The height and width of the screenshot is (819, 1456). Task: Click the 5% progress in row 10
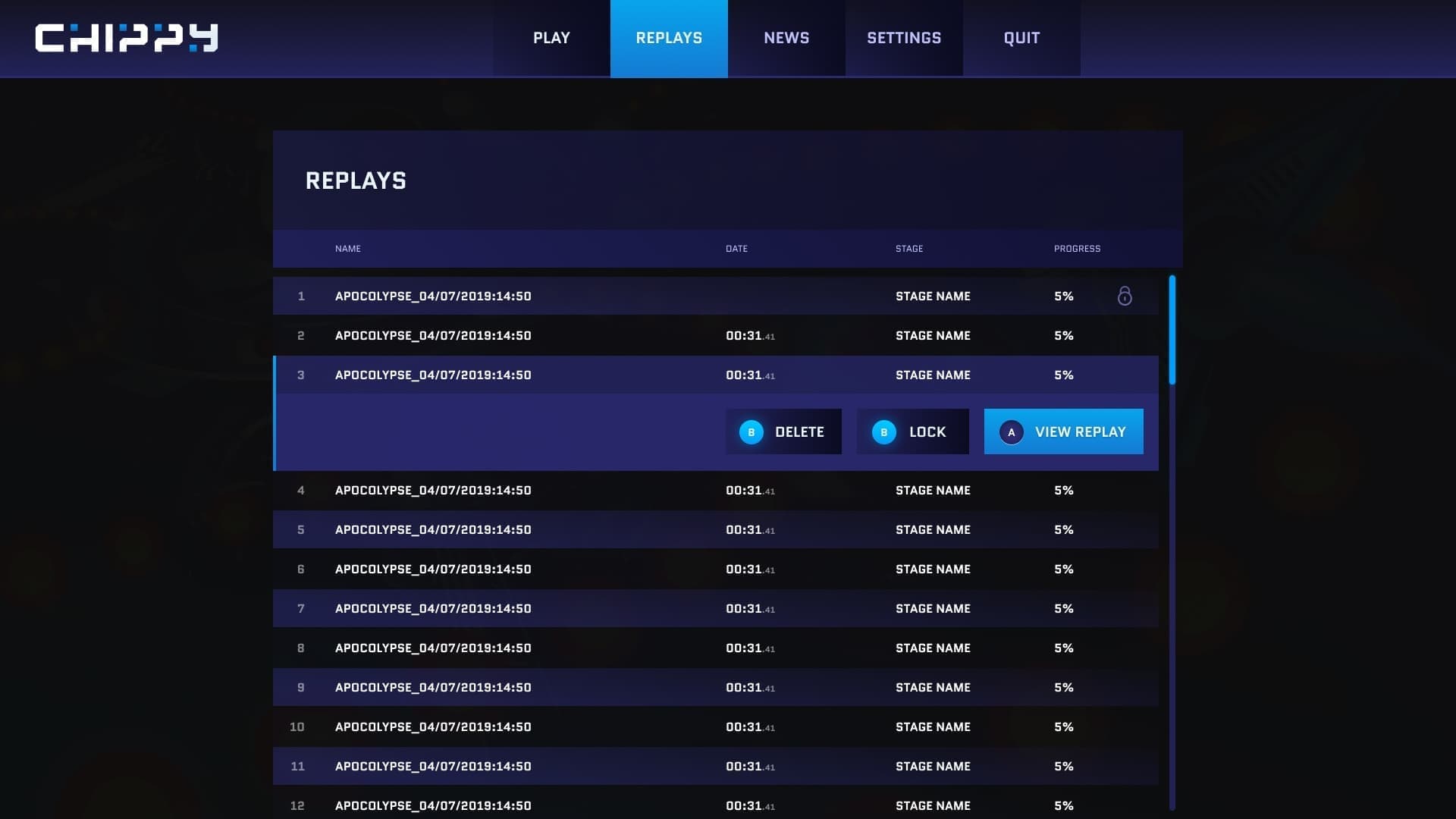pyautogui.click(x=1063, y=726)
